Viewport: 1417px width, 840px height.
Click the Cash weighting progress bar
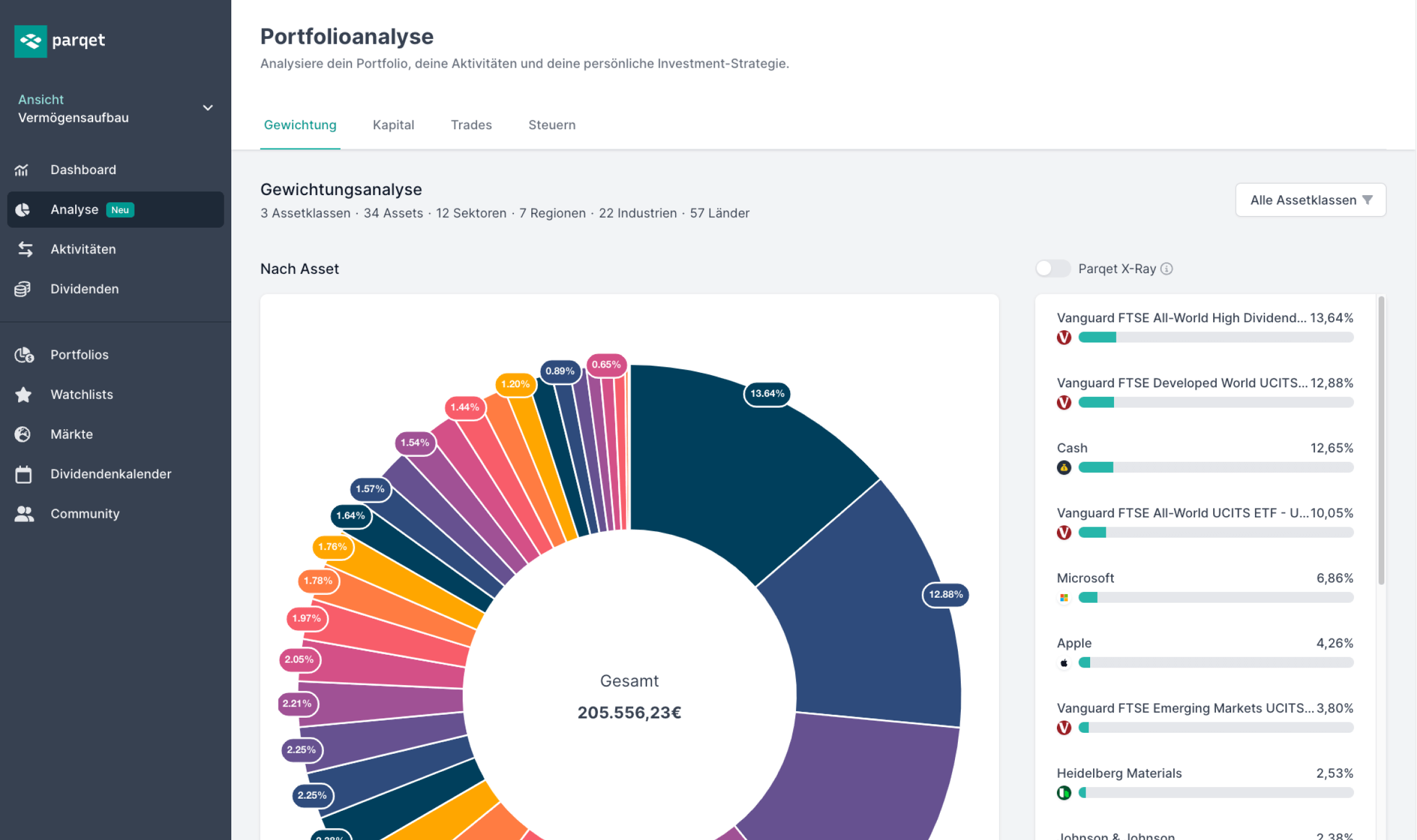pos(1215,467)
